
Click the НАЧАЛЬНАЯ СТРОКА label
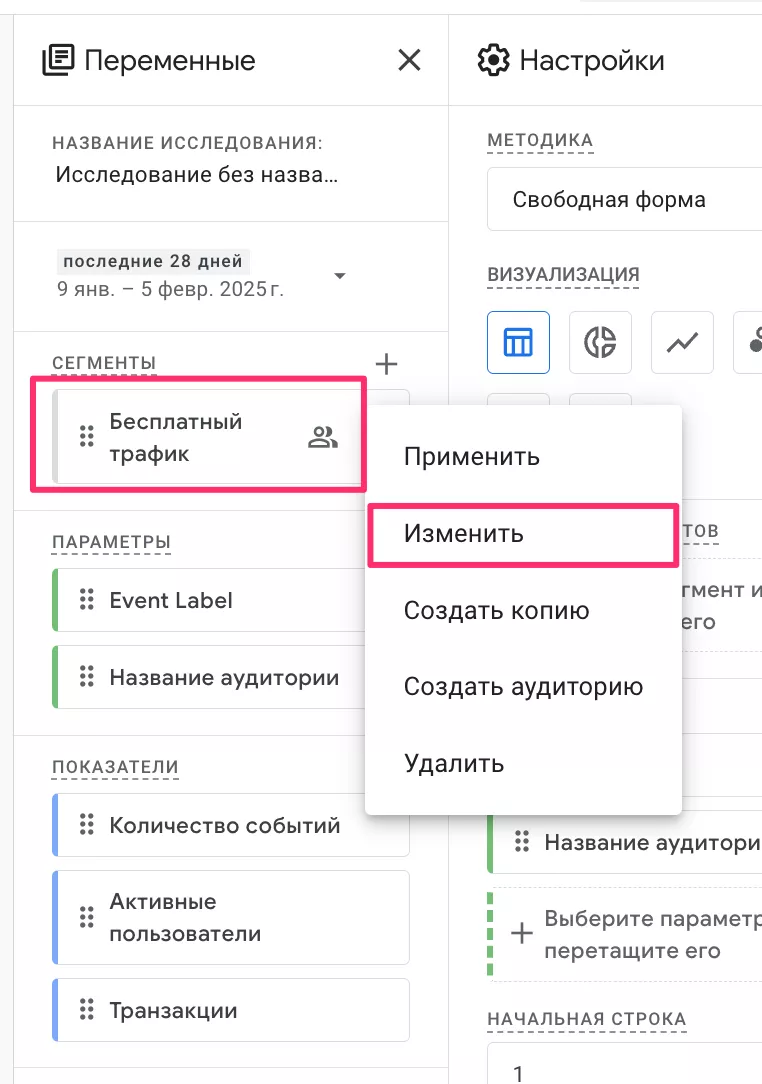(x=586, y=1019)
